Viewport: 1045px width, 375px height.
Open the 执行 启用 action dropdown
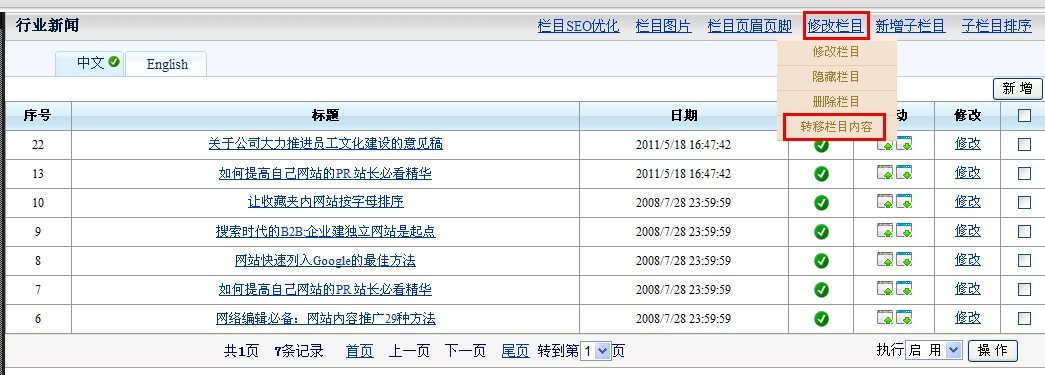click(934, 350)
